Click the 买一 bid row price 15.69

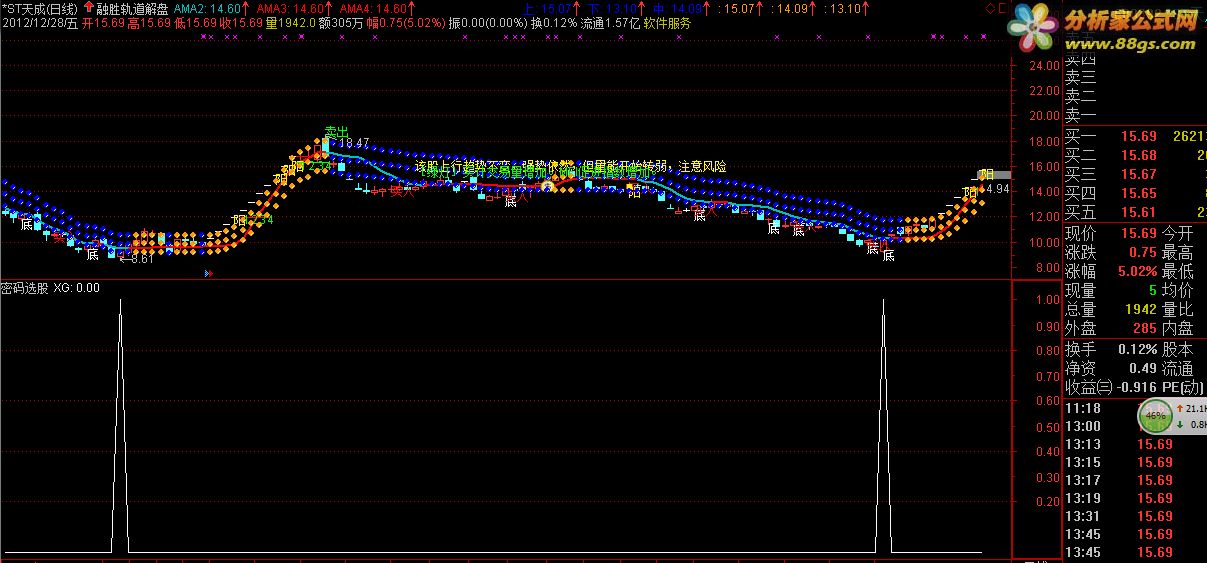tap(1138, 136)
